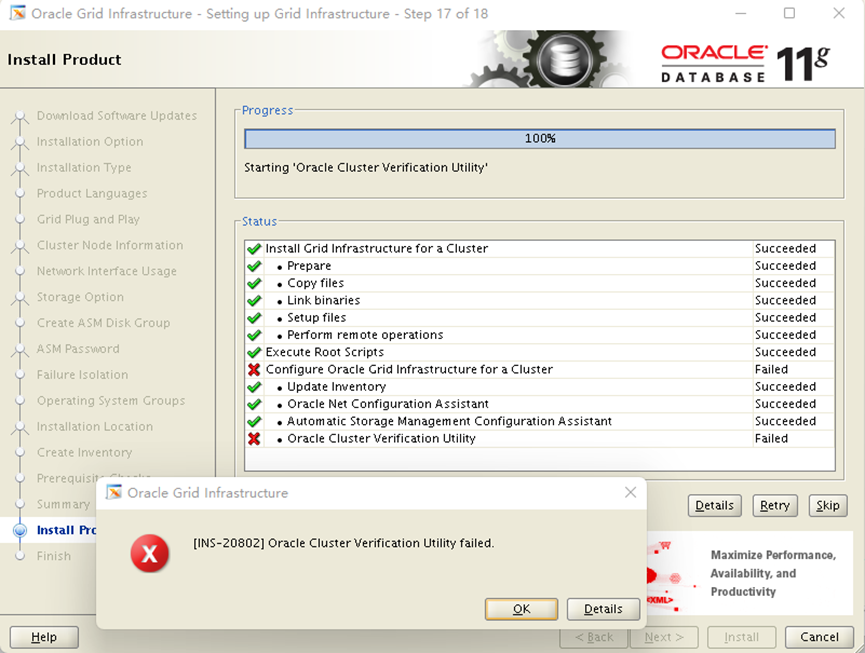This screenshot has width=865, height=653.
Task: Select the Storage Option step
Action: coord(80,297)
